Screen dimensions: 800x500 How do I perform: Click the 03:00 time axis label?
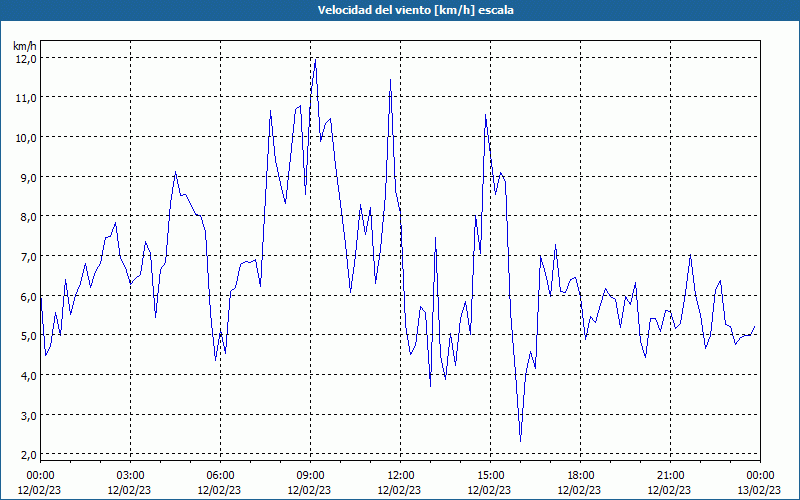130,476
